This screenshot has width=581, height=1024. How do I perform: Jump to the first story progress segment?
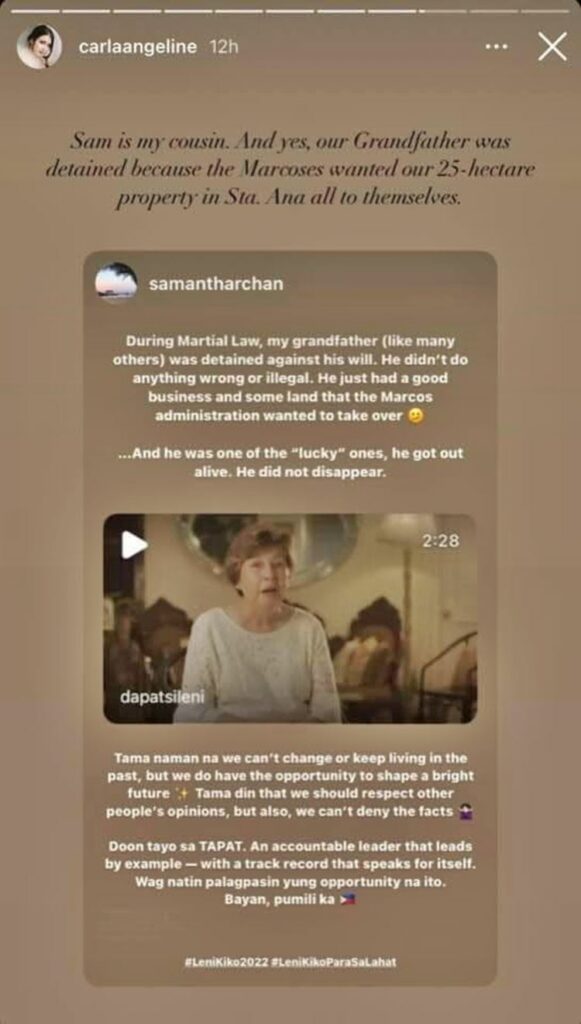(x=35, y=11)
